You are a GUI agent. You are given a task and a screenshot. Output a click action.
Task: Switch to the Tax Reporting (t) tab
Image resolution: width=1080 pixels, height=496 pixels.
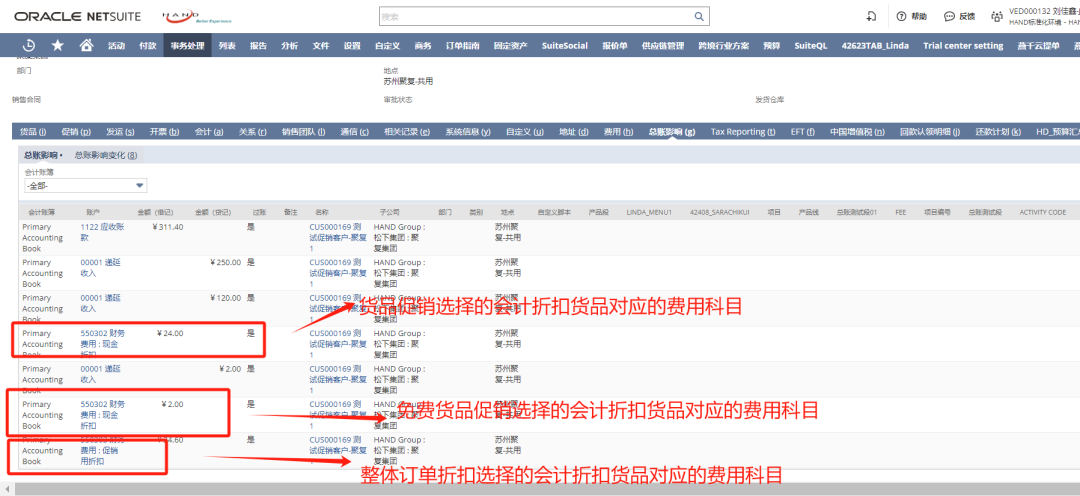point(743,132)
